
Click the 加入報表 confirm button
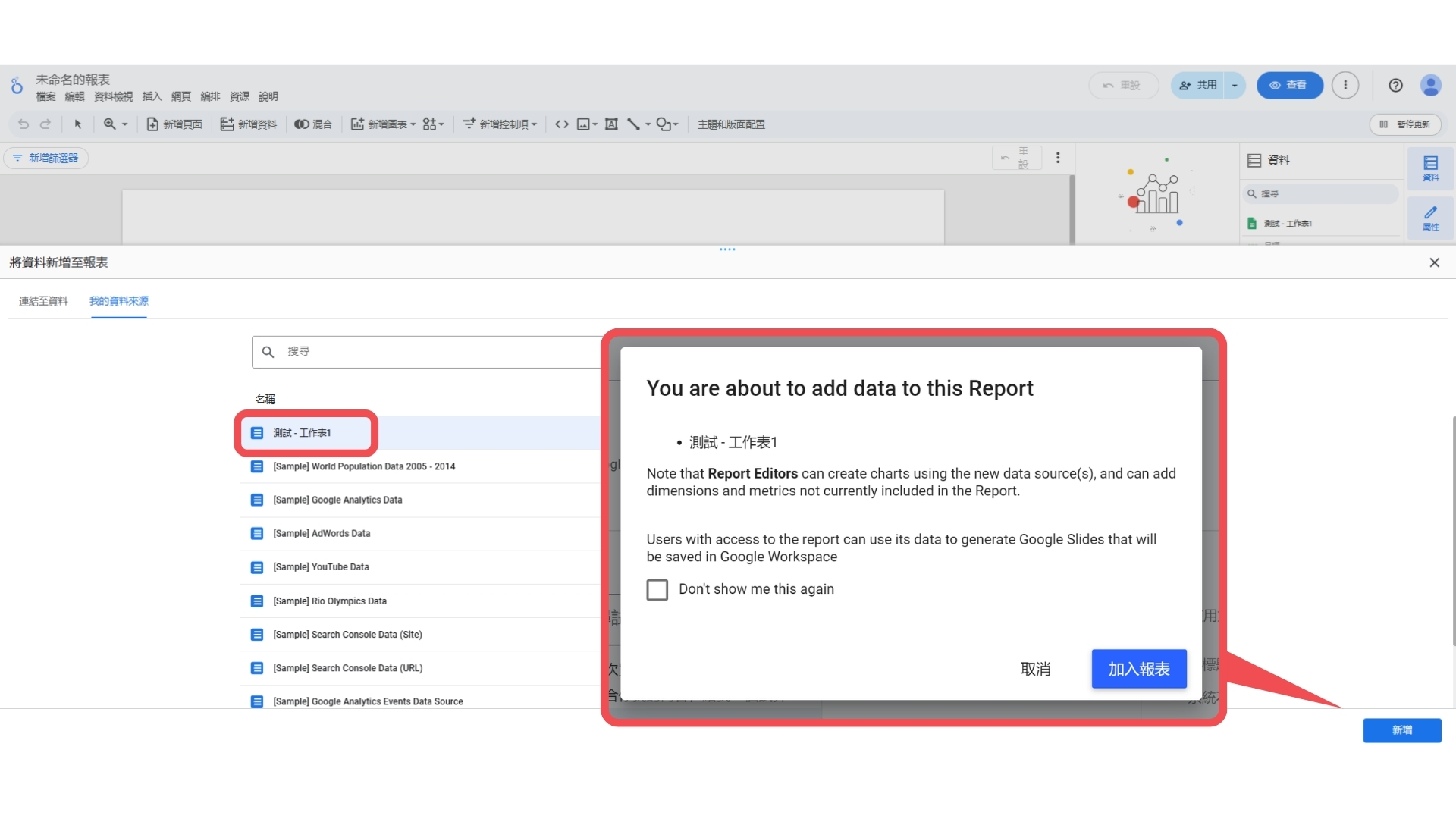tap(1138, 669)
